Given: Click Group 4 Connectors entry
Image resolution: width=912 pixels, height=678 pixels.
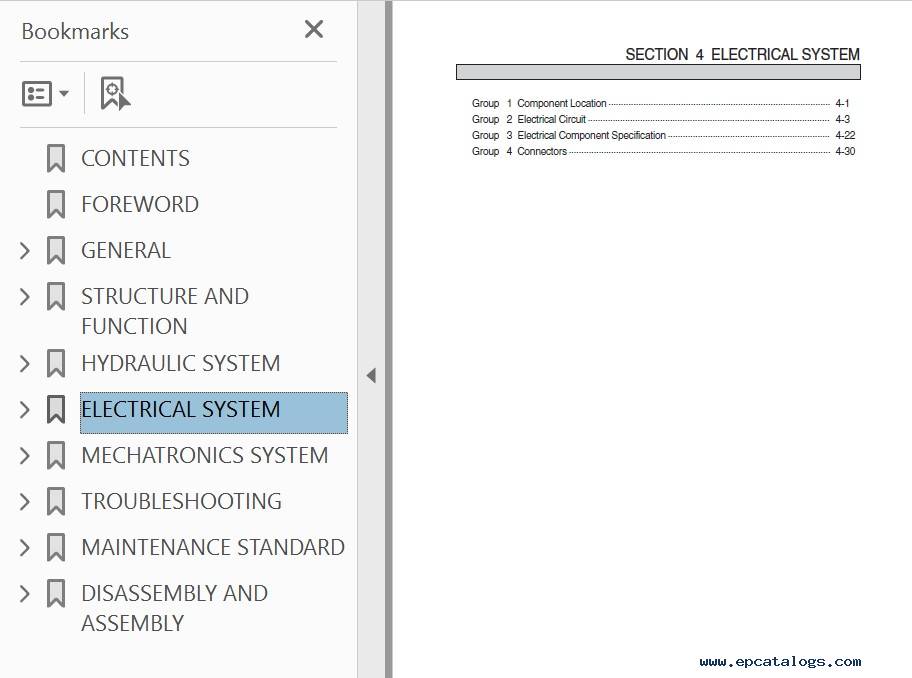Looking at the screenshot, I should tap(663, 151).
